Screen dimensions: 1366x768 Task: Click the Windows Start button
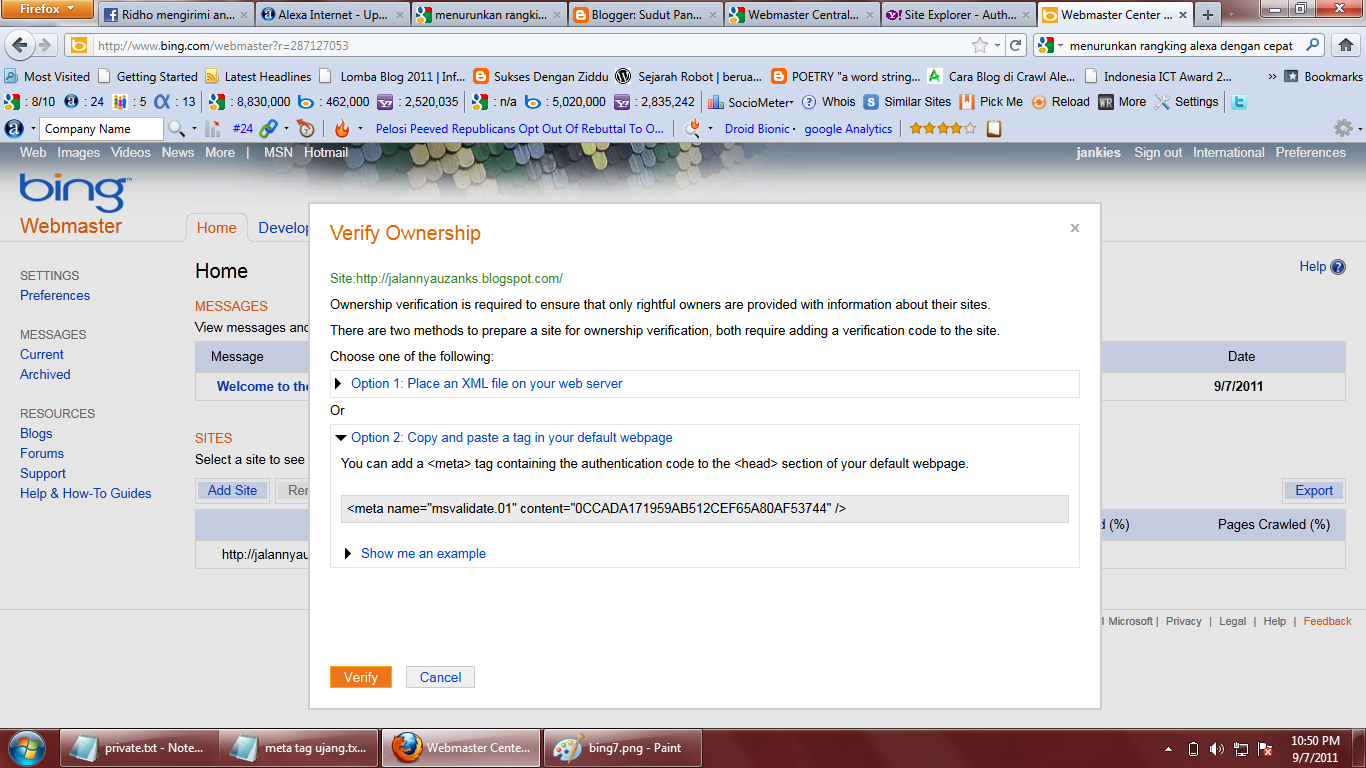pos(26,748)
